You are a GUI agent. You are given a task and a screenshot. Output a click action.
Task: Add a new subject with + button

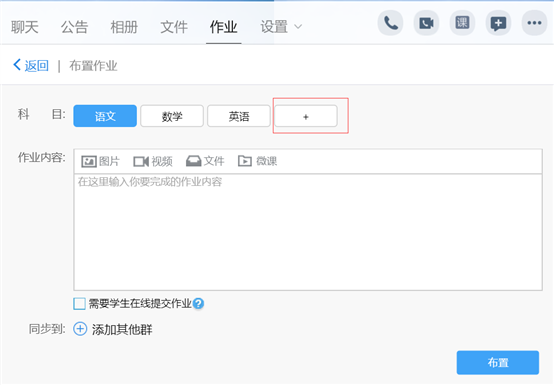coord(306,116)
